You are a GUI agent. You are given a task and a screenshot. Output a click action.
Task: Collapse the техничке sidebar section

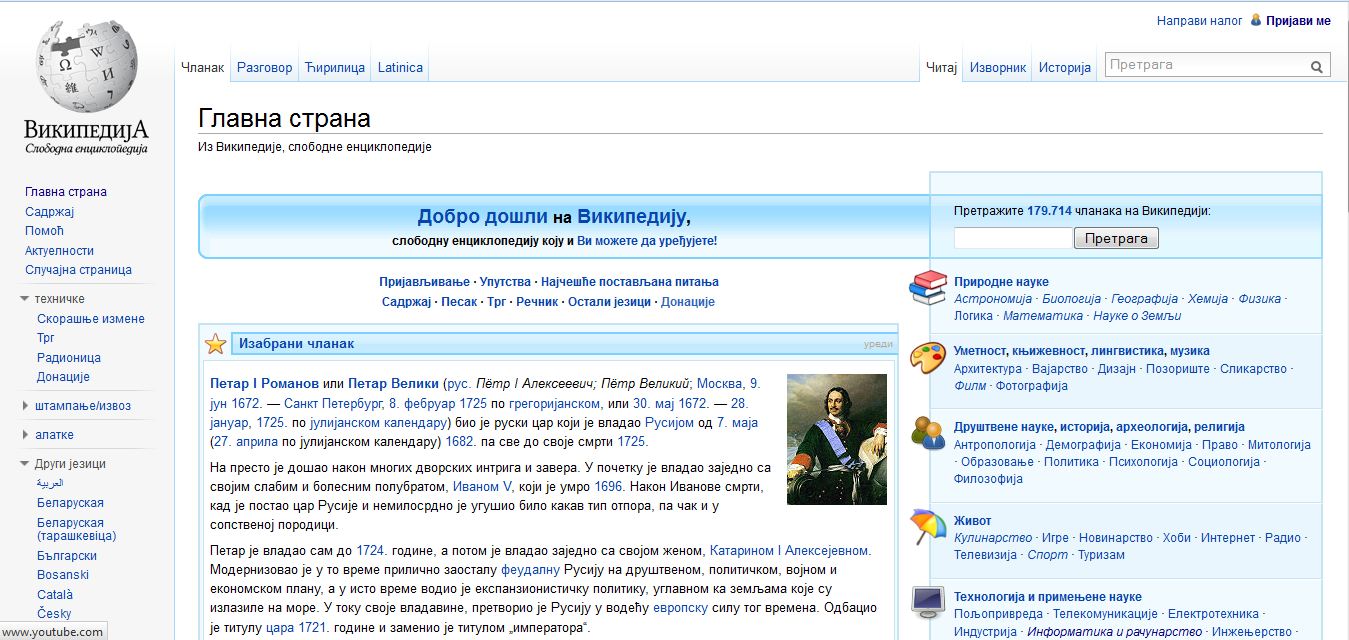(x=25, y=299)
